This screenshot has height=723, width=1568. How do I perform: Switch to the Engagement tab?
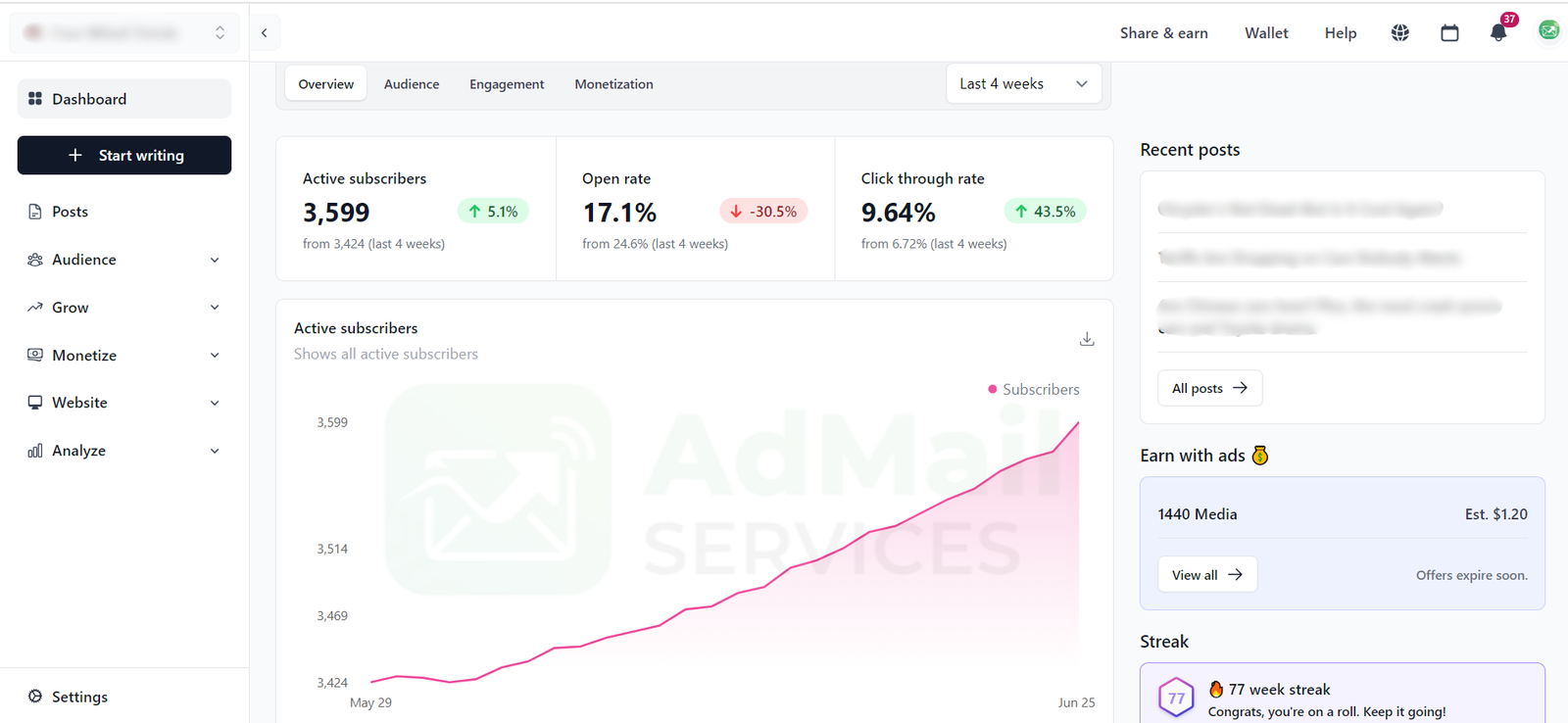click(x=507, y=84)
